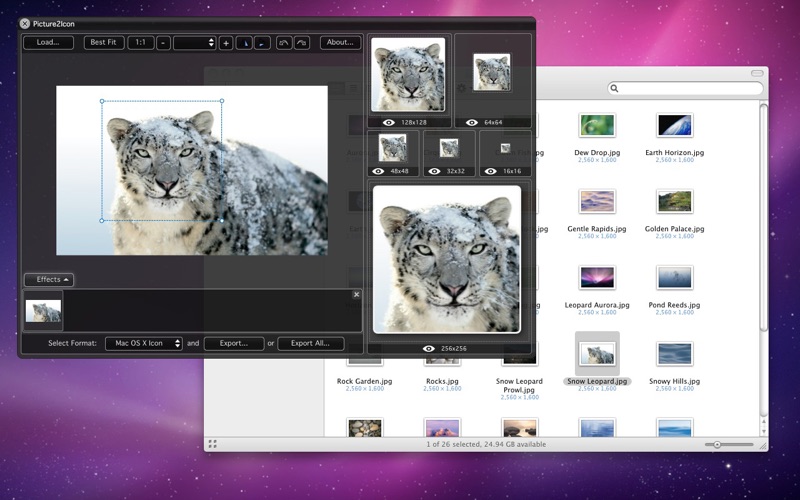Toggle visibility of 256x256 icon size

[429, 348]
